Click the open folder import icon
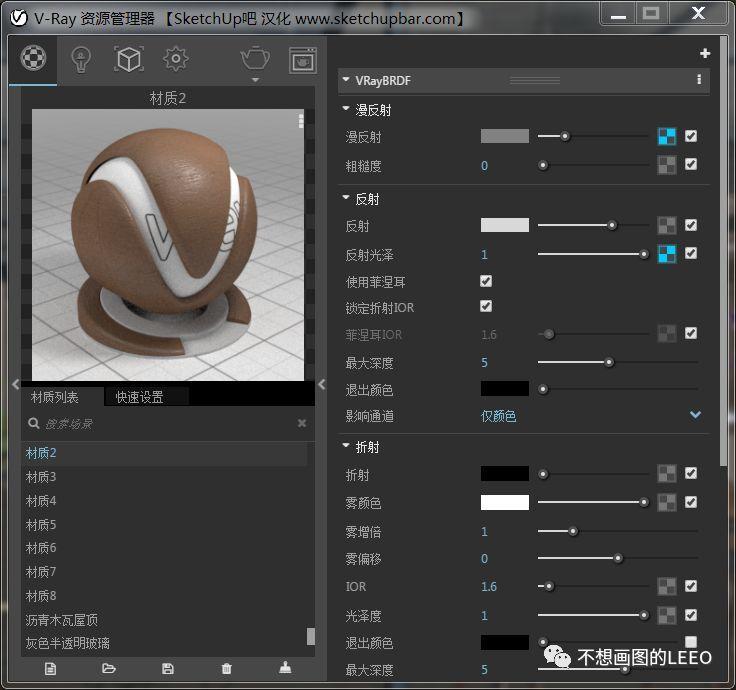 [x=109, y=668]
